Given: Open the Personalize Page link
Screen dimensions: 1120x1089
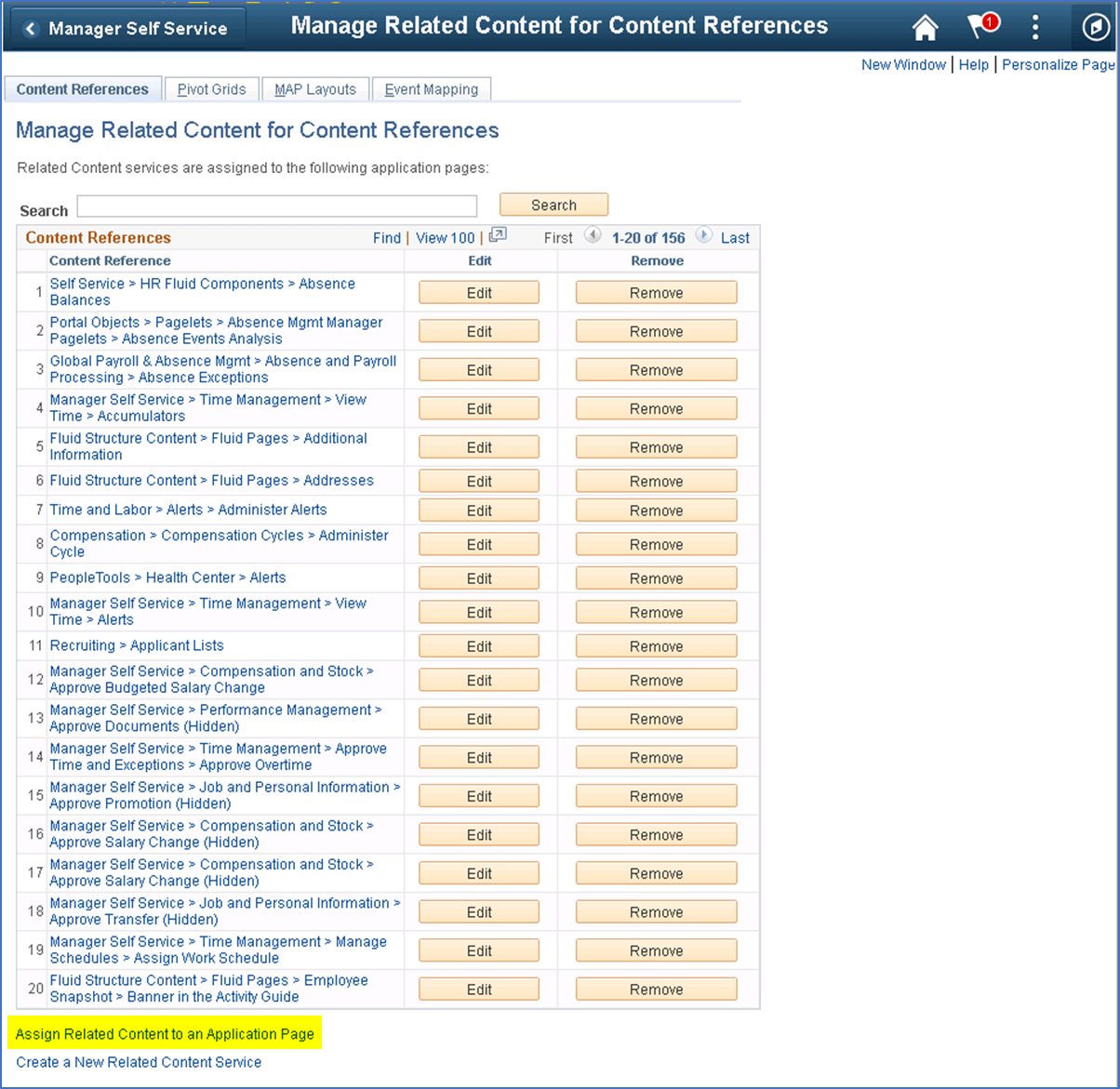Looking at the screenshot, I should [1058, 64].
